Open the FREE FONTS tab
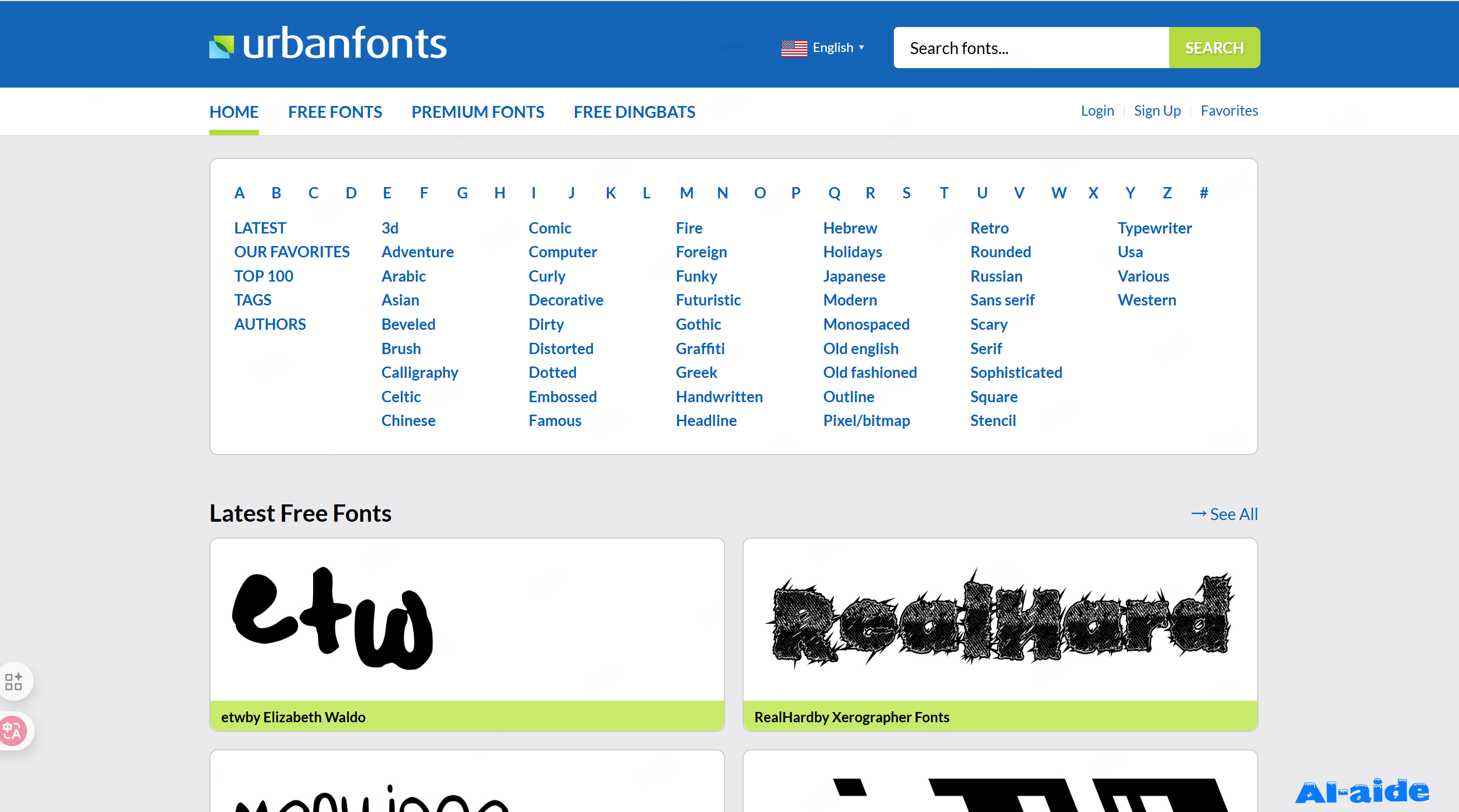 pos(335,112)
